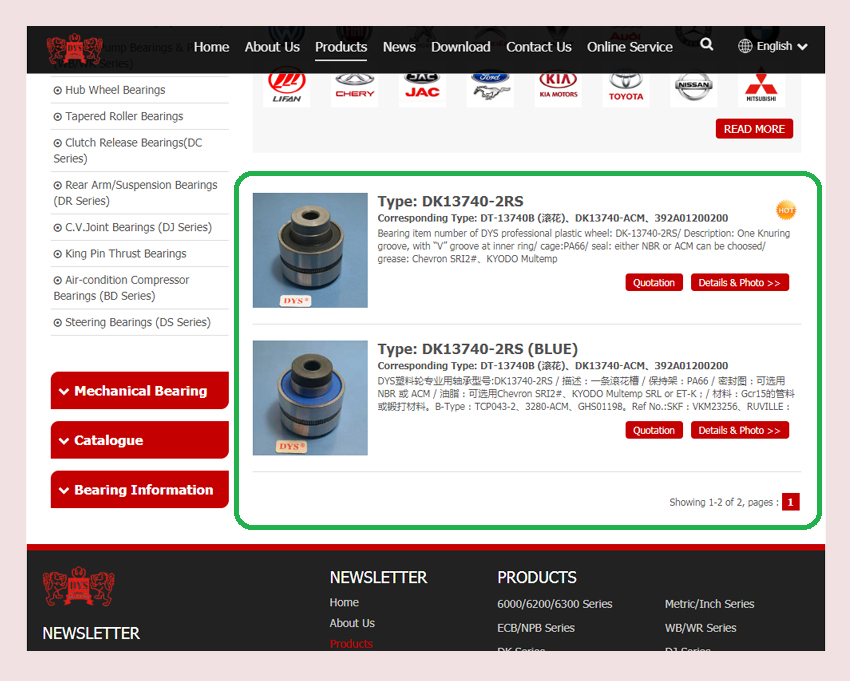Image resolution: width=850 pixels, height=681 pixels.
Task: Open the Ford Mustang brand logo
Action: [490, 86]
